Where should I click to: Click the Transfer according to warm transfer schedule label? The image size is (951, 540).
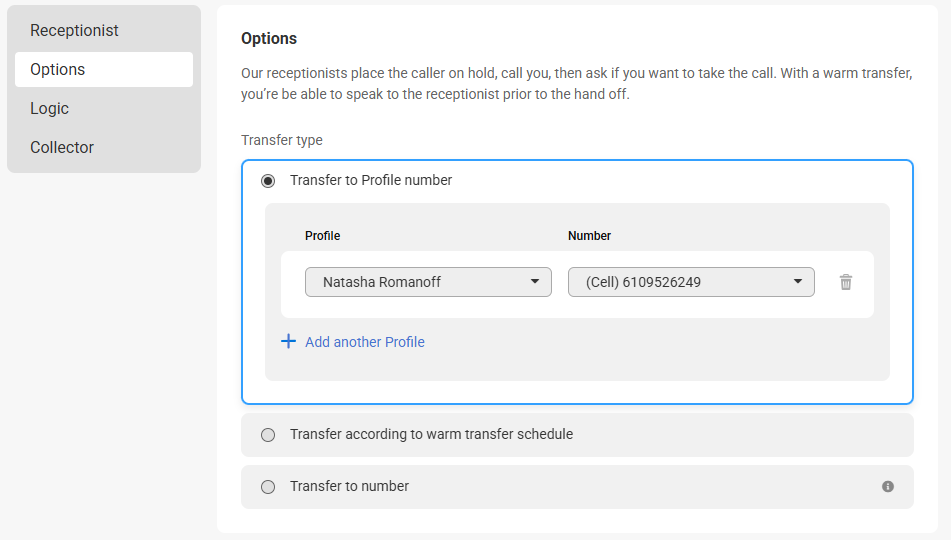click(x=431, y=434)
